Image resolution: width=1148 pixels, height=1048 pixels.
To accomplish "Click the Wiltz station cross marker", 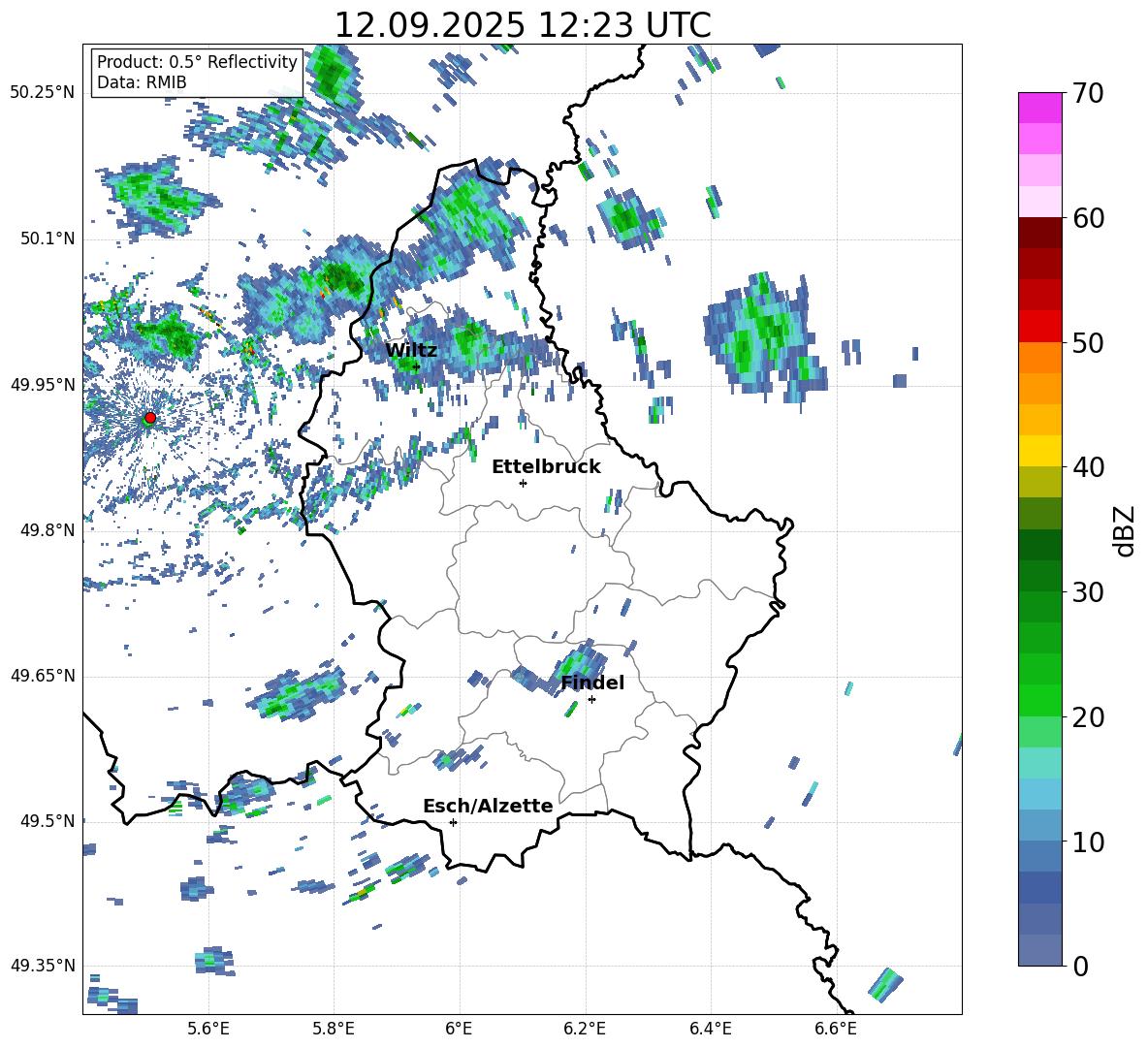I will click(417, 367).
